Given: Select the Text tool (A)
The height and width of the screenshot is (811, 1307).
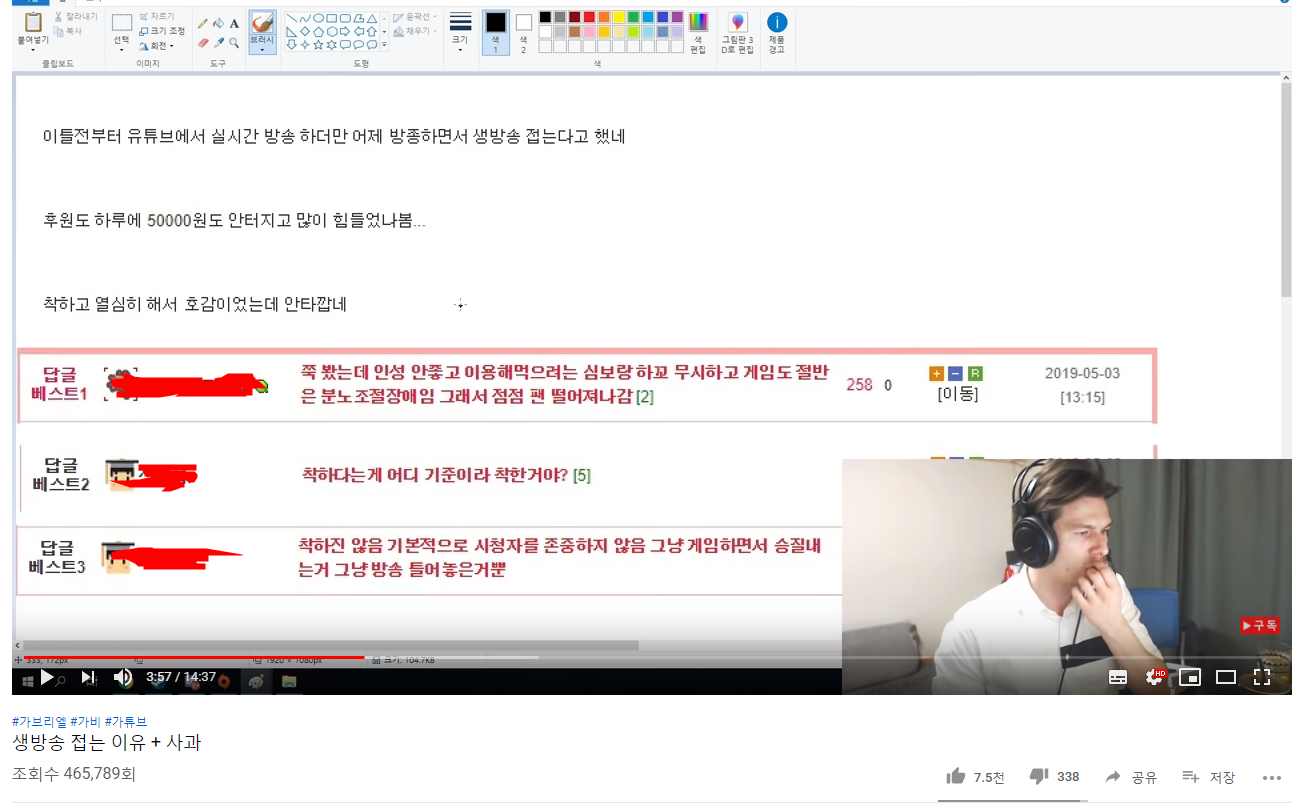Looking at the screenshot, I should 234,23.
